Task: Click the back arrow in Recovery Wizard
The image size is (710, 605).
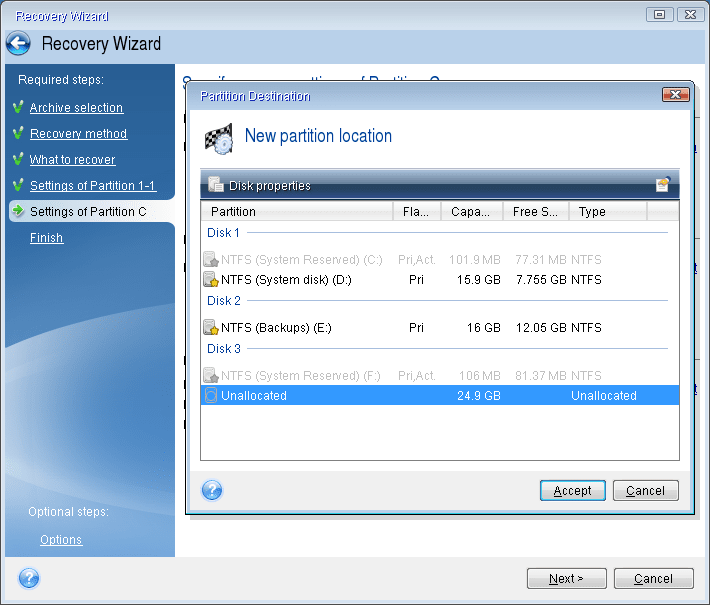Action: [18, 44]
